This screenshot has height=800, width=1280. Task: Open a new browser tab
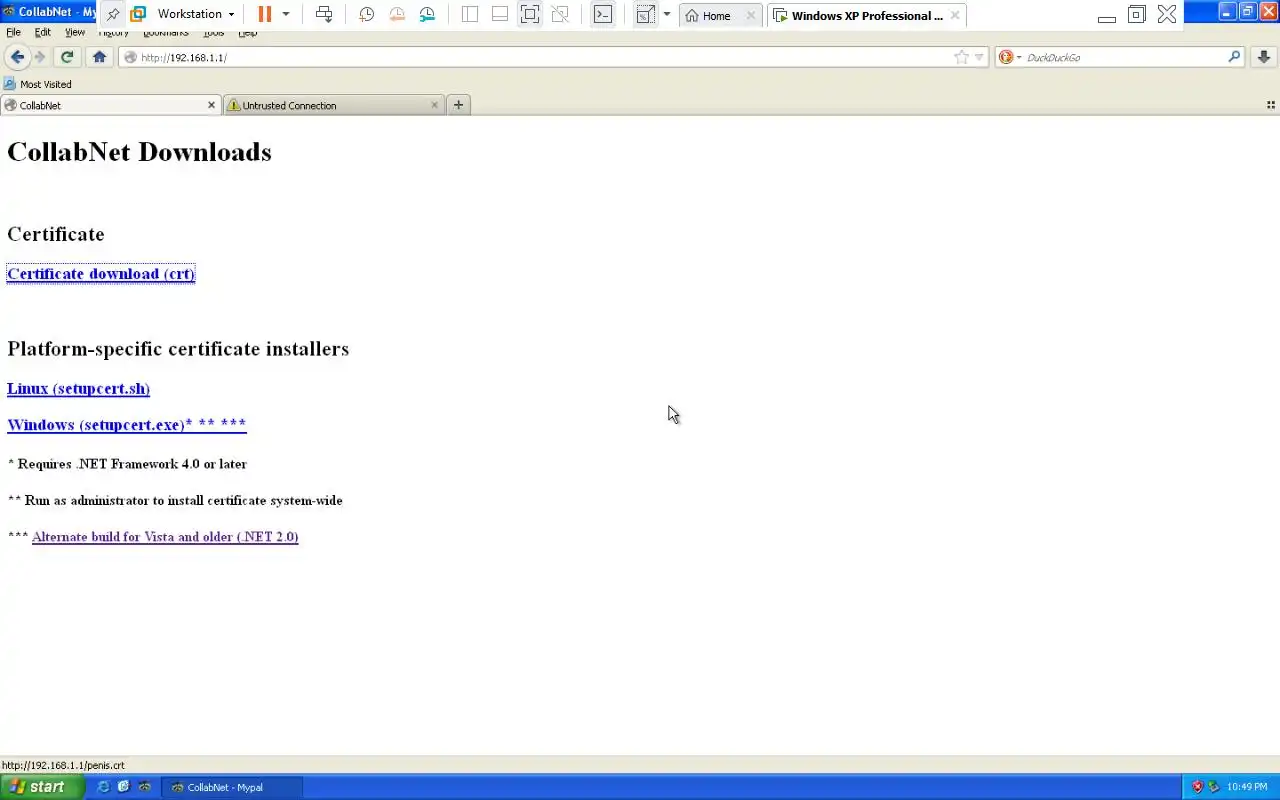tap(458, 105)
